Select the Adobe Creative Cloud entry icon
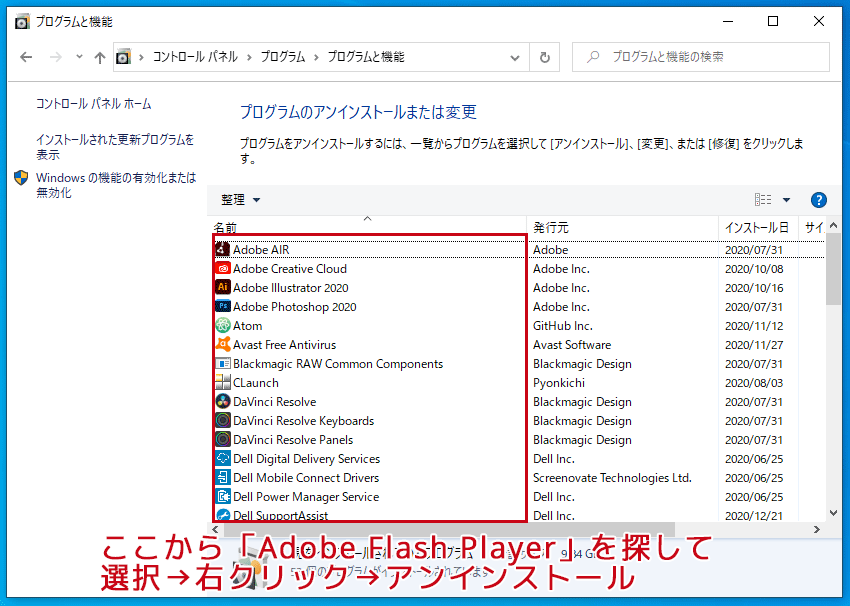This screenshot has width=850, height=606. coord(225,268)
